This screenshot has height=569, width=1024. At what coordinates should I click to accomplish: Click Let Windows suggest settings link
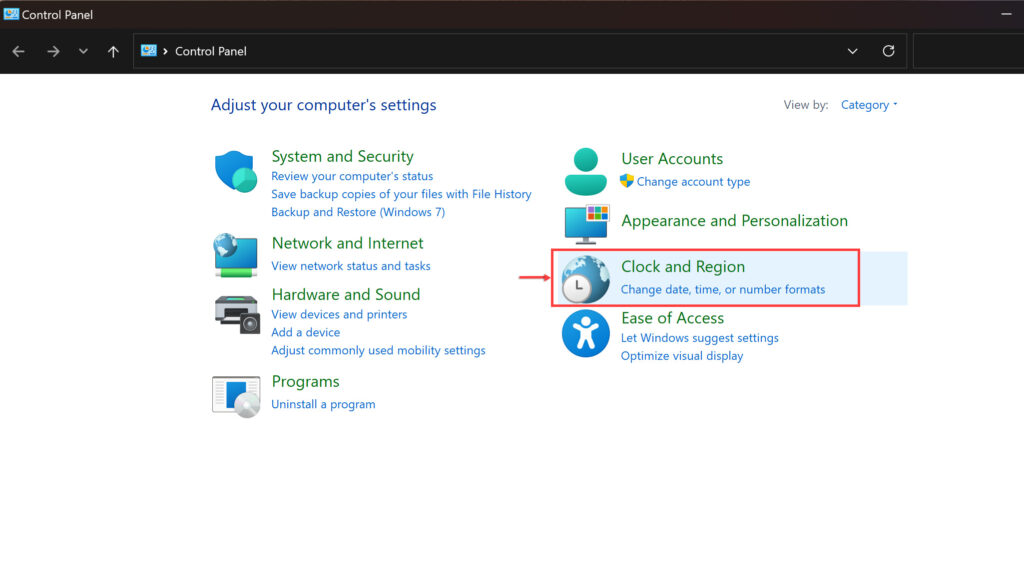point(699,338)
